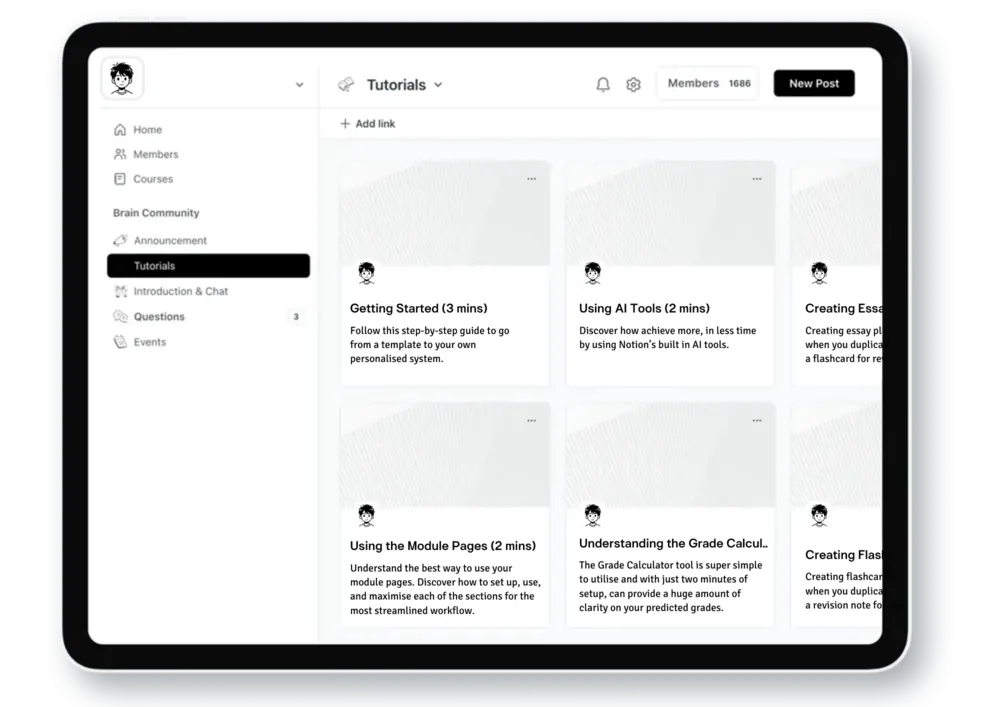
Task: Click the Questions unread badge showing 3
Action: pos(295,316)
